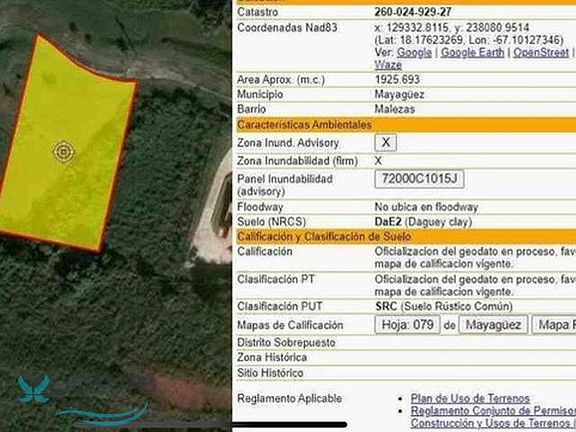576x432 pixels.
Task: Open the Plan de Uso de Terrenos link
Action: tap(470, 398)
